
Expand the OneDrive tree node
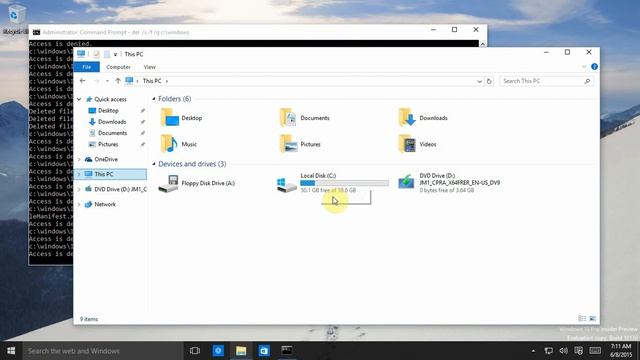[x=79, y=160]
